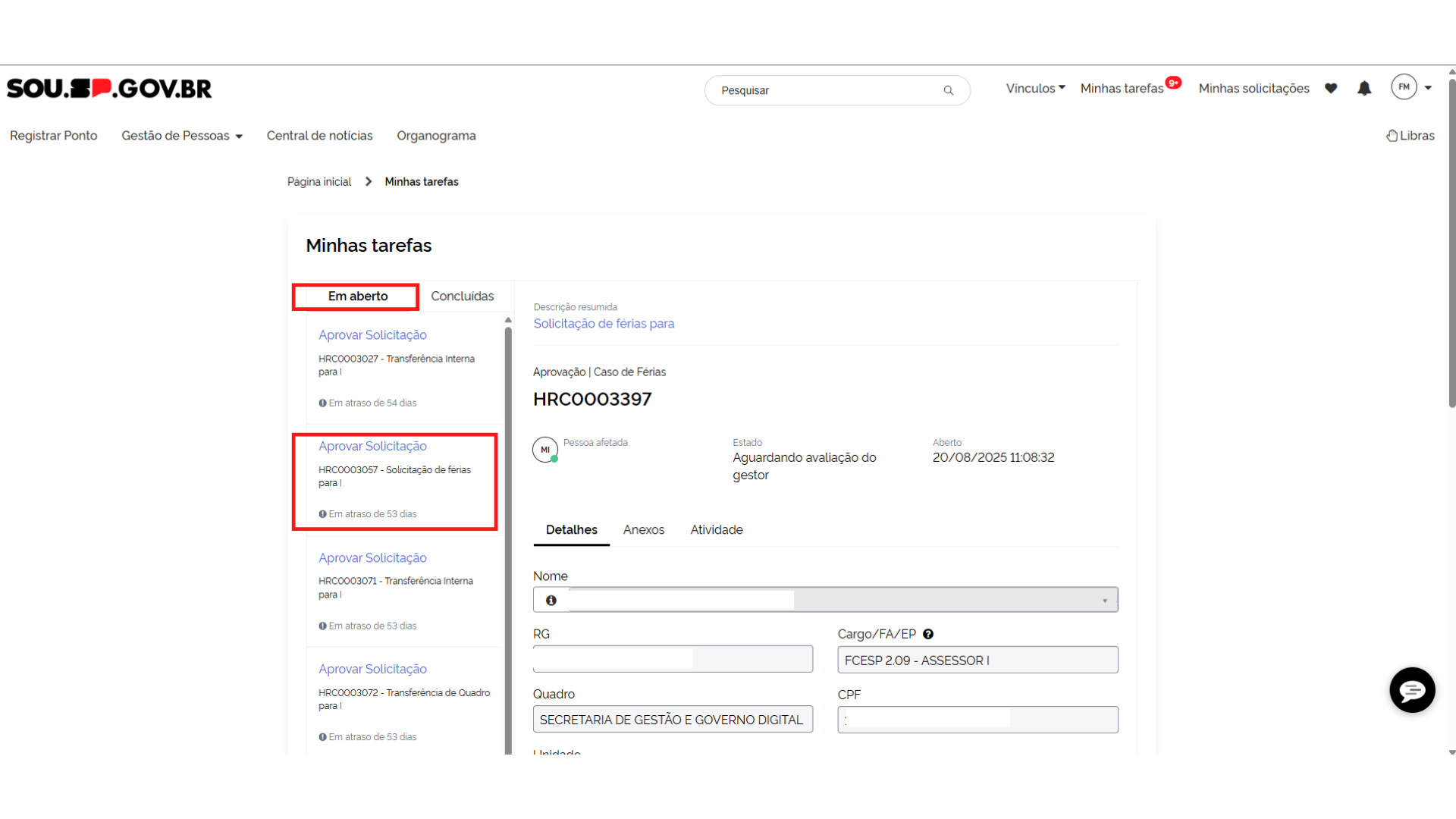The image size is (1456, 819).
Task: Open the Atividade tab
Action: 716,530
